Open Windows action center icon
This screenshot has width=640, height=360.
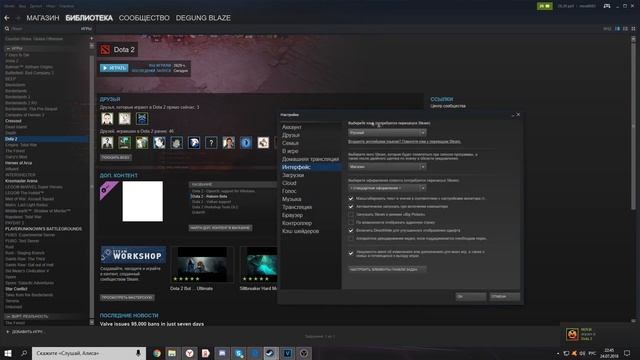click(x=627, y=353)
